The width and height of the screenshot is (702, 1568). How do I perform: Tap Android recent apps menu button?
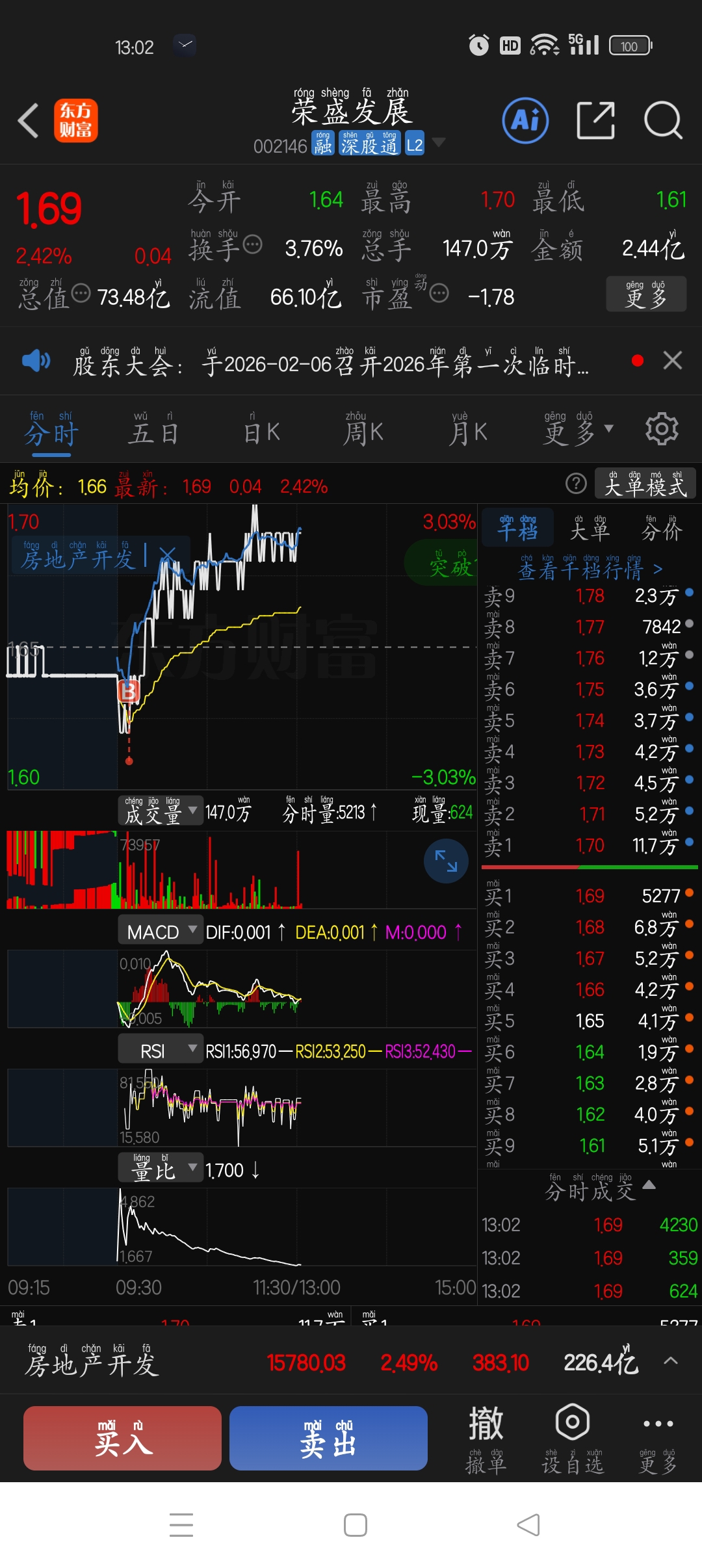(181, 1525)
